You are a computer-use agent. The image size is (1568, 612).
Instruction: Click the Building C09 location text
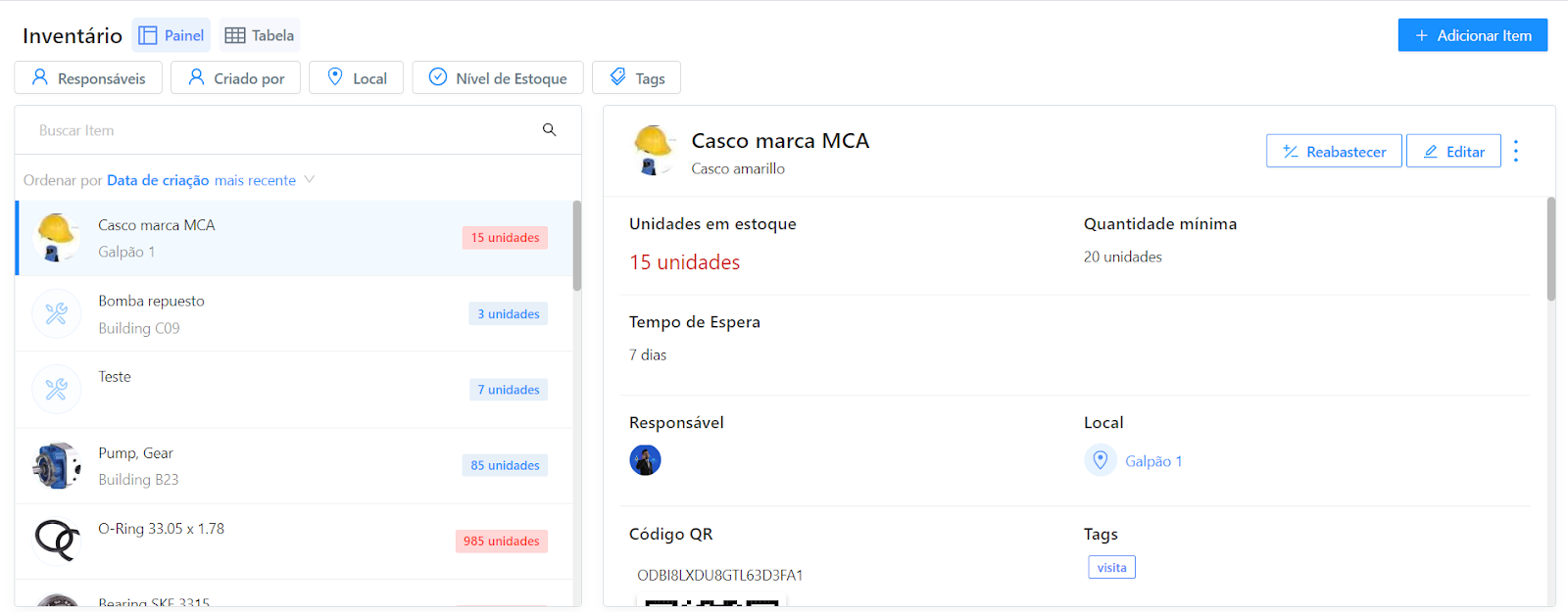(139, 328)
